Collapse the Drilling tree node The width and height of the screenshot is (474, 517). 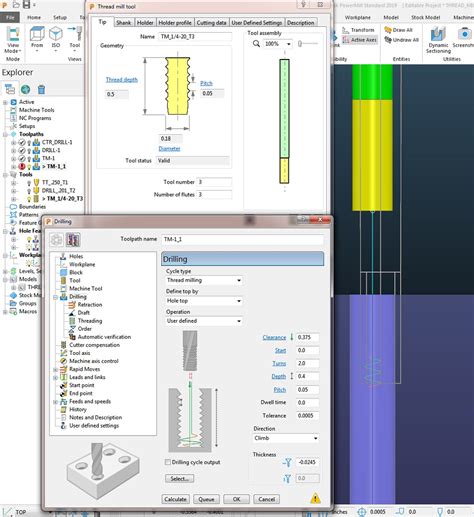[x=55, y=297]
